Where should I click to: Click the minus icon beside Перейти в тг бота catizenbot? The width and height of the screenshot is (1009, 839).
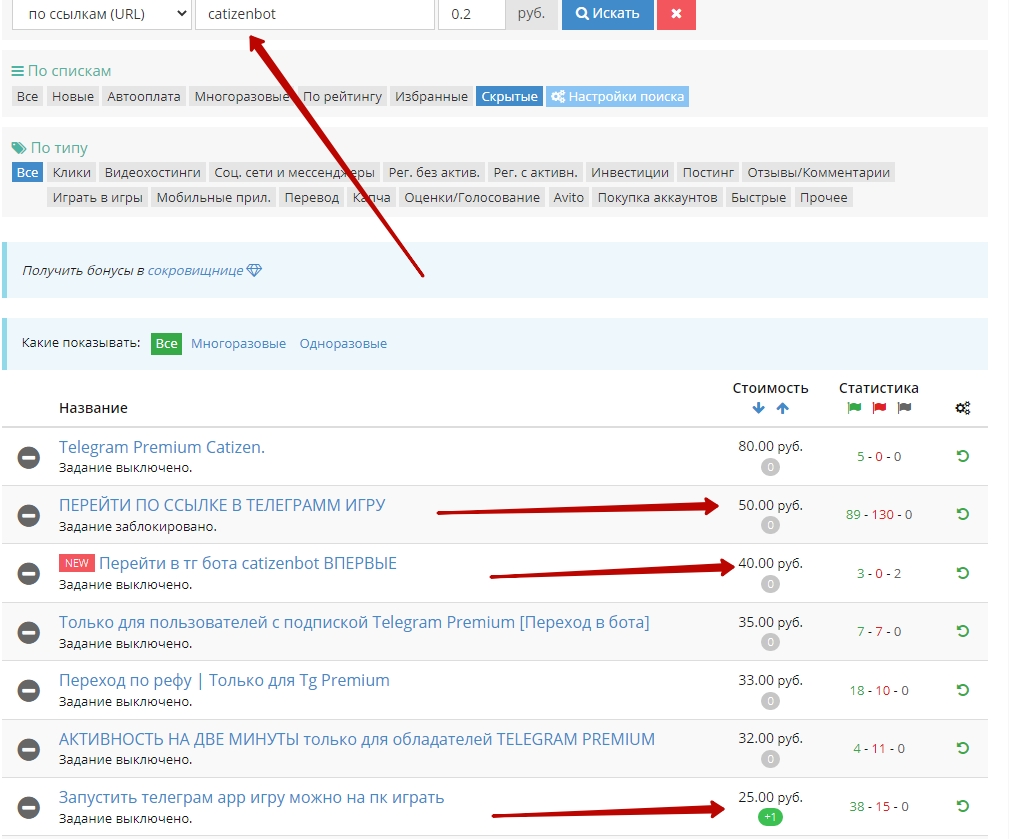(x=28, y=573)
